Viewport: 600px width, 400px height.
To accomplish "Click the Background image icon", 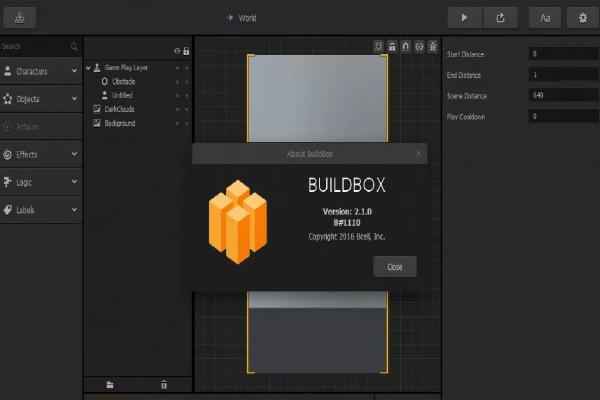I will 97,123.
